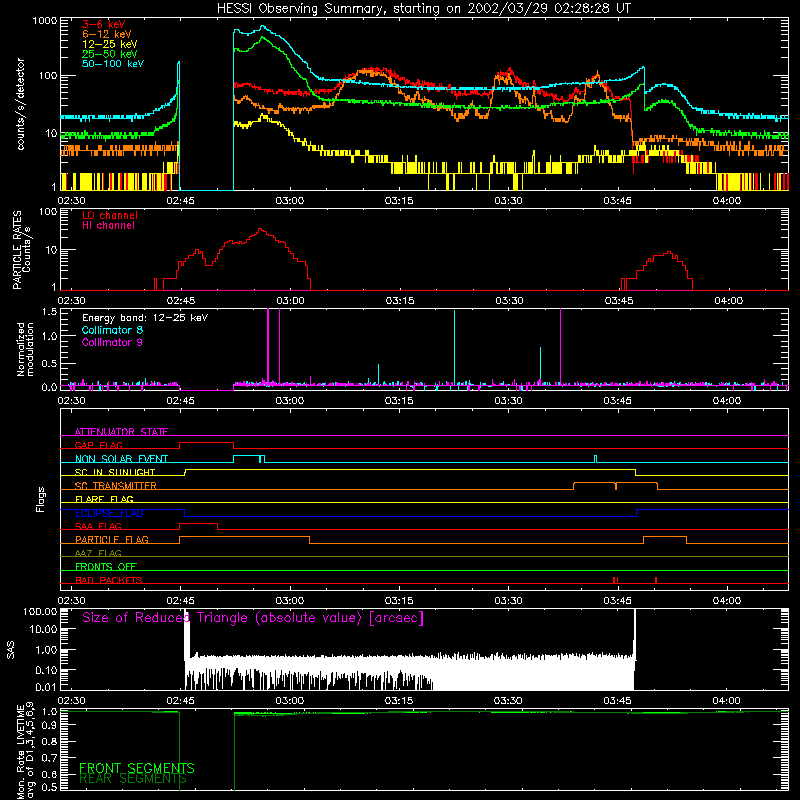
Task: Click the SAA FLAG label
Action: 98,526
